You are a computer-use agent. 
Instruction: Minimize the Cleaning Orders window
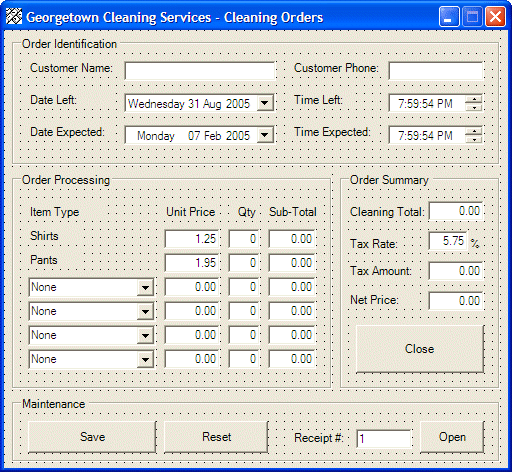[448, 17]
